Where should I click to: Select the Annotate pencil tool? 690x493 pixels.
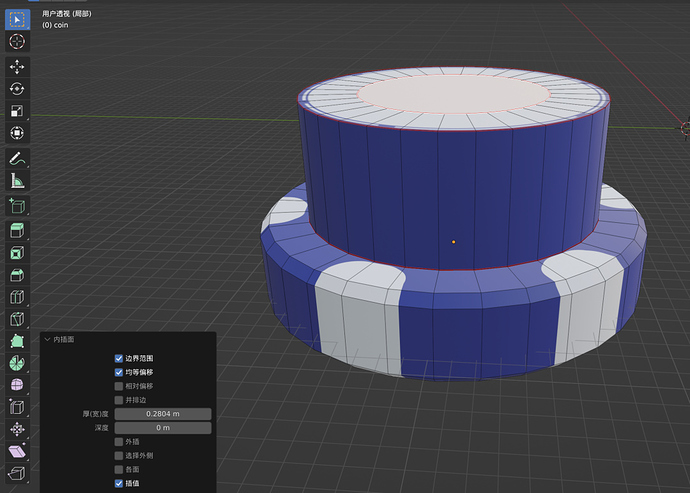click(x=18, y=158)
